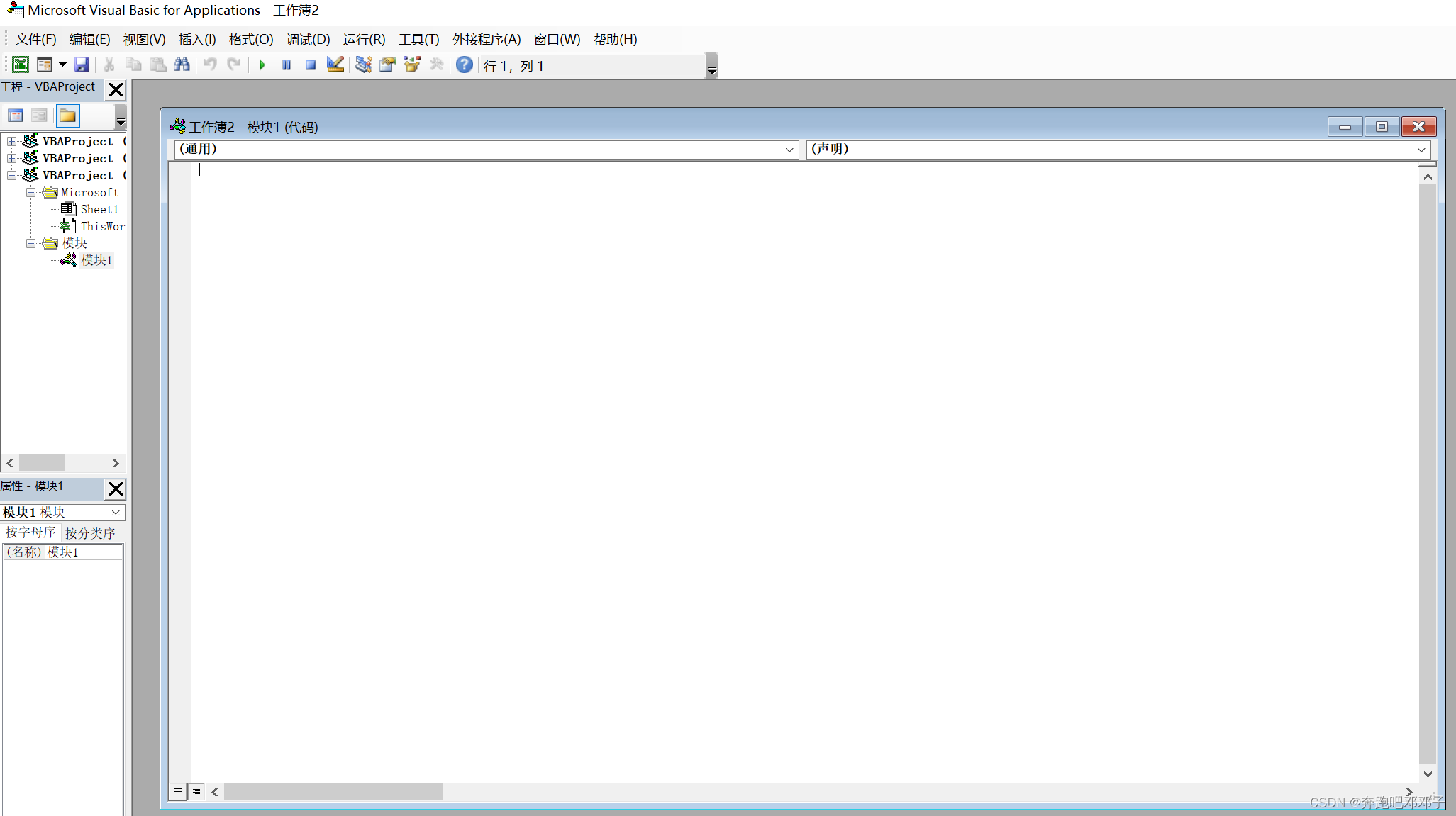Viewport: 1456px width, 816px height.
Task: Open the (通用) object dropdown
Action: point(789,150)
